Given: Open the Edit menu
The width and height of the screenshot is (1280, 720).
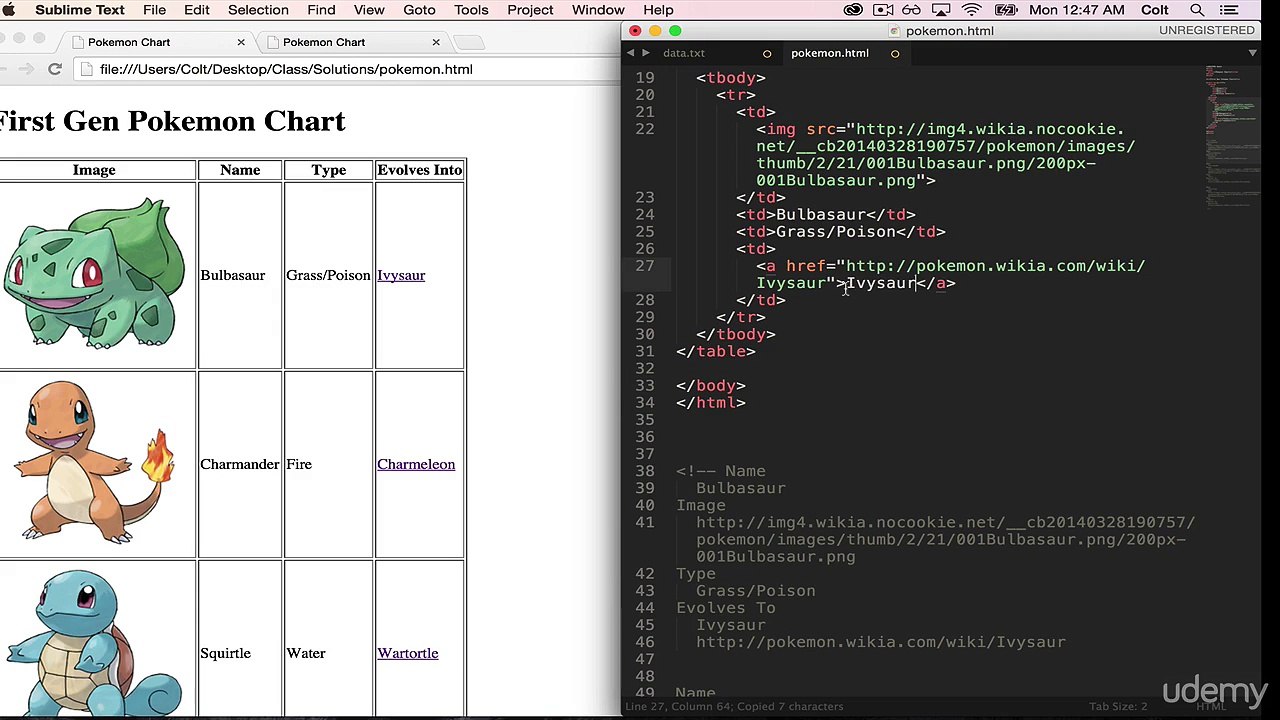Looking at the screenshot, I should [x=197, y=10].
